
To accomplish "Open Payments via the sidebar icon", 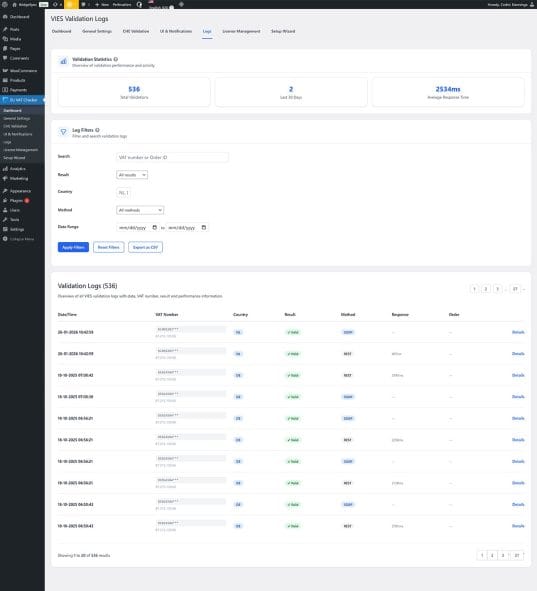I will tap(5, 90).
